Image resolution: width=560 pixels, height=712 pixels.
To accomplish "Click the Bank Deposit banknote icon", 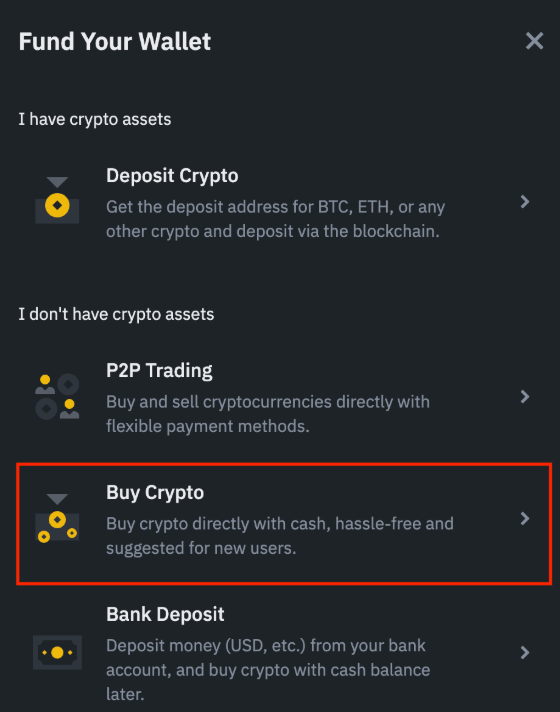I will 57,653.
